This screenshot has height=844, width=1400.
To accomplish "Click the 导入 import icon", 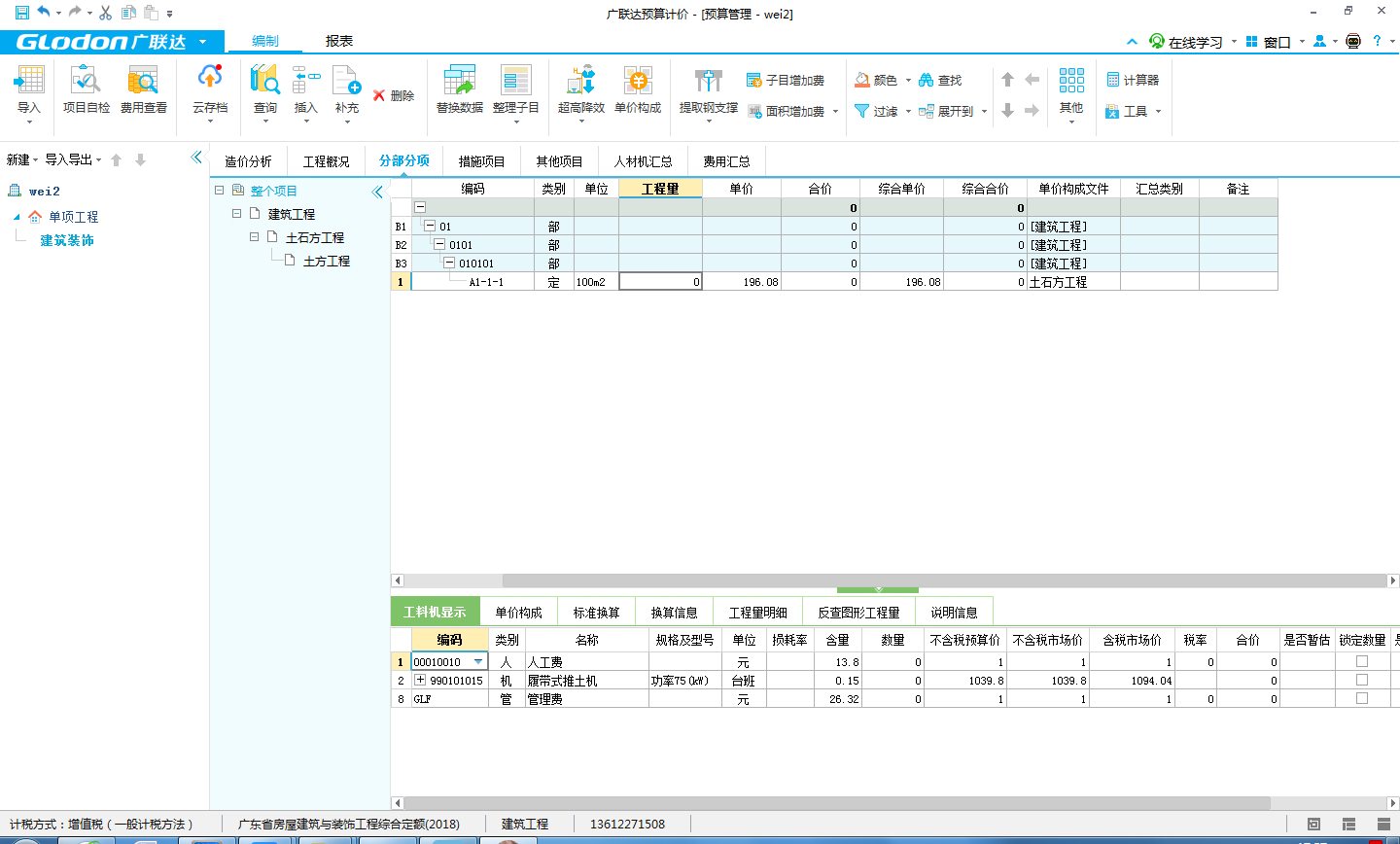I will [29, 80].
